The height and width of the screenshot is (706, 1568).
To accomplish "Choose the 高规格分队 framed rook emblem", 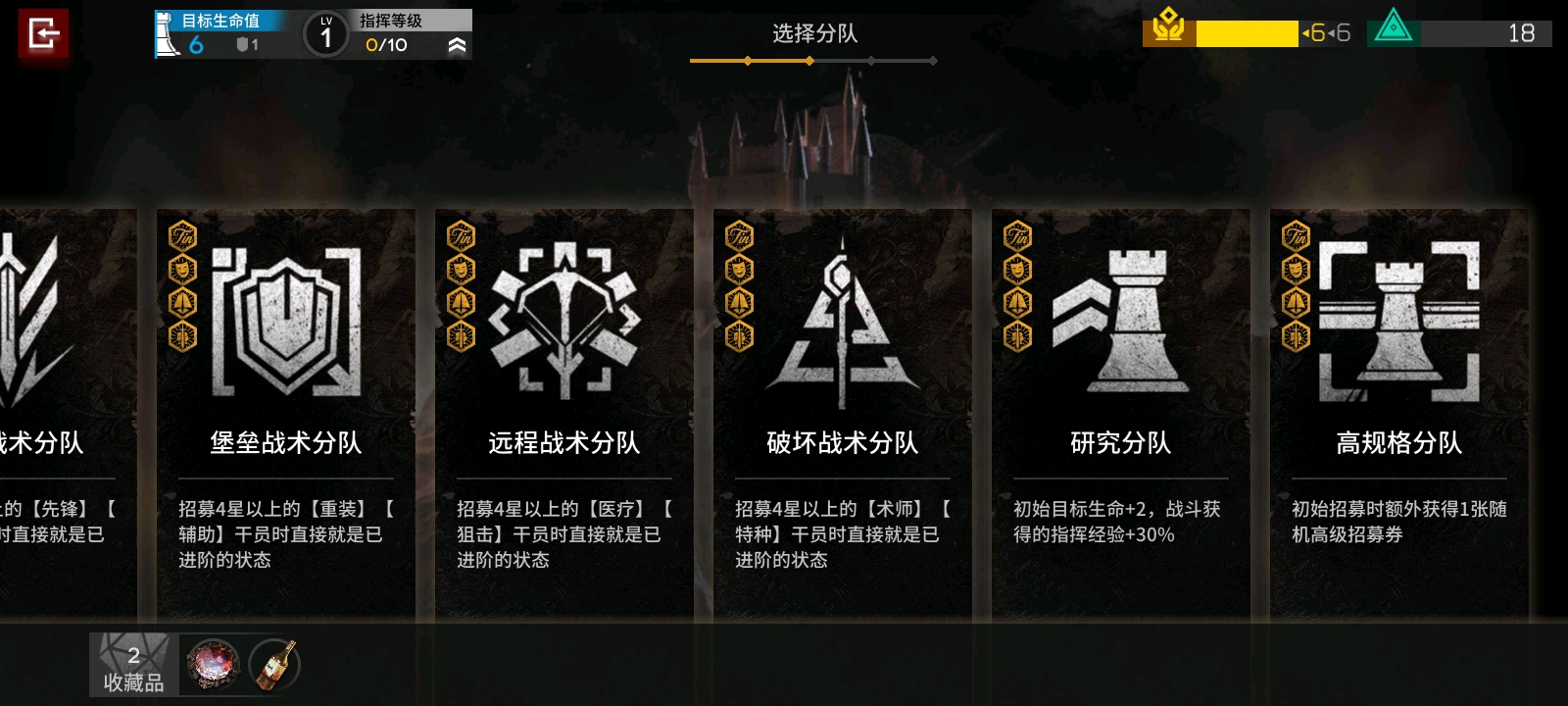I will [1399, 322].
